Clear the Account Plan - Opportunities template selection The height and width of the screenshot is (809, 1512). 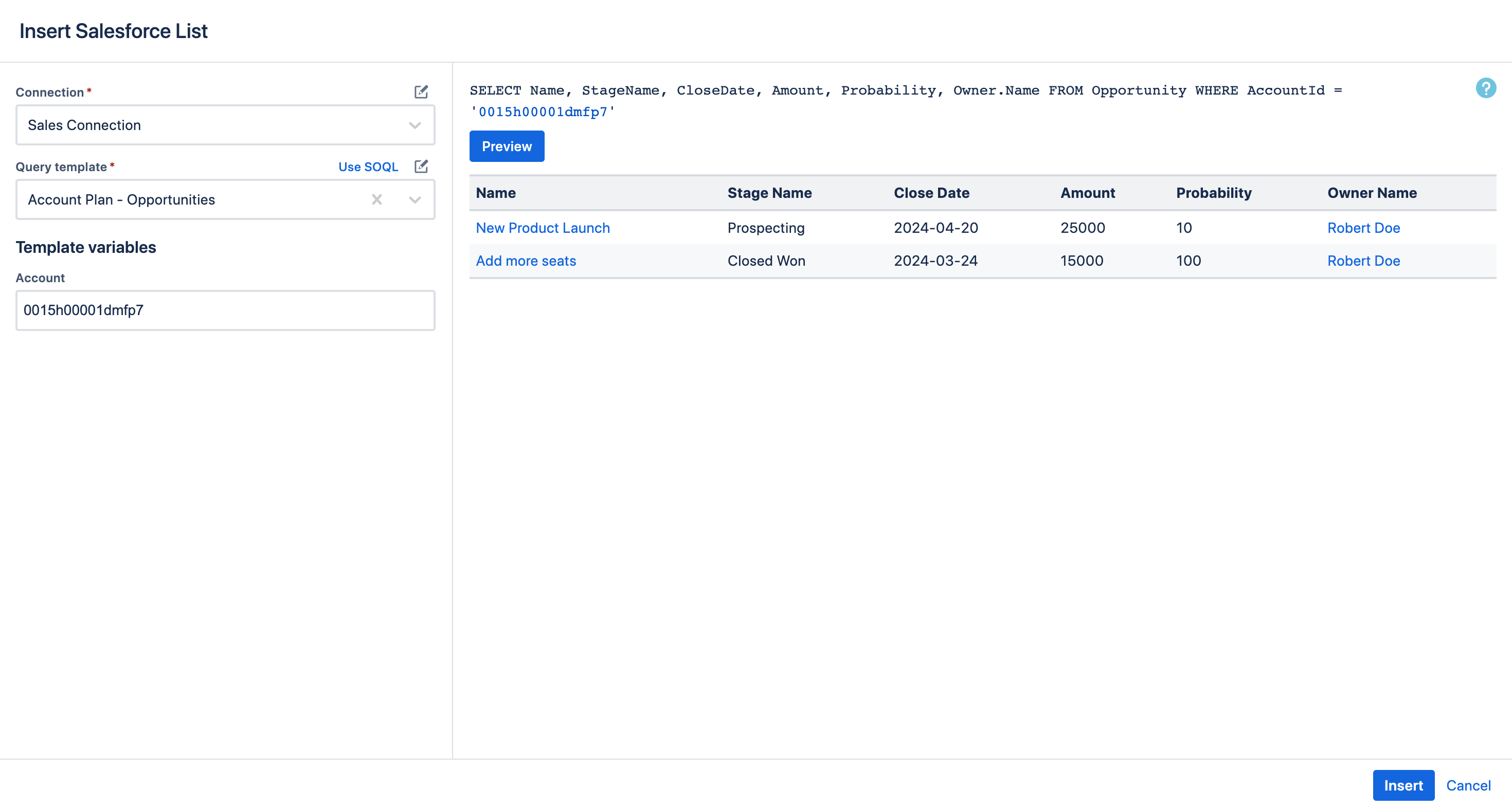pyautogui.click(x=377, y=200)
